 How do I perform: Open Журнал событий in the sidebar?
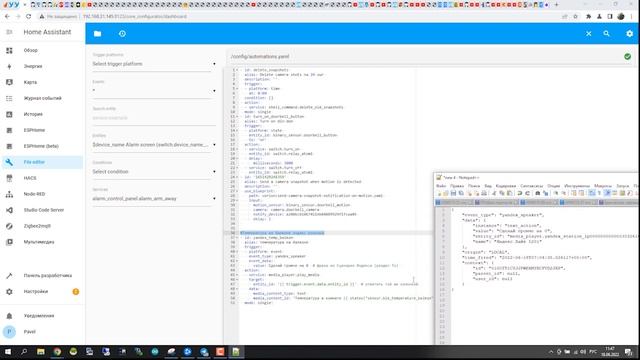[42, 98]
